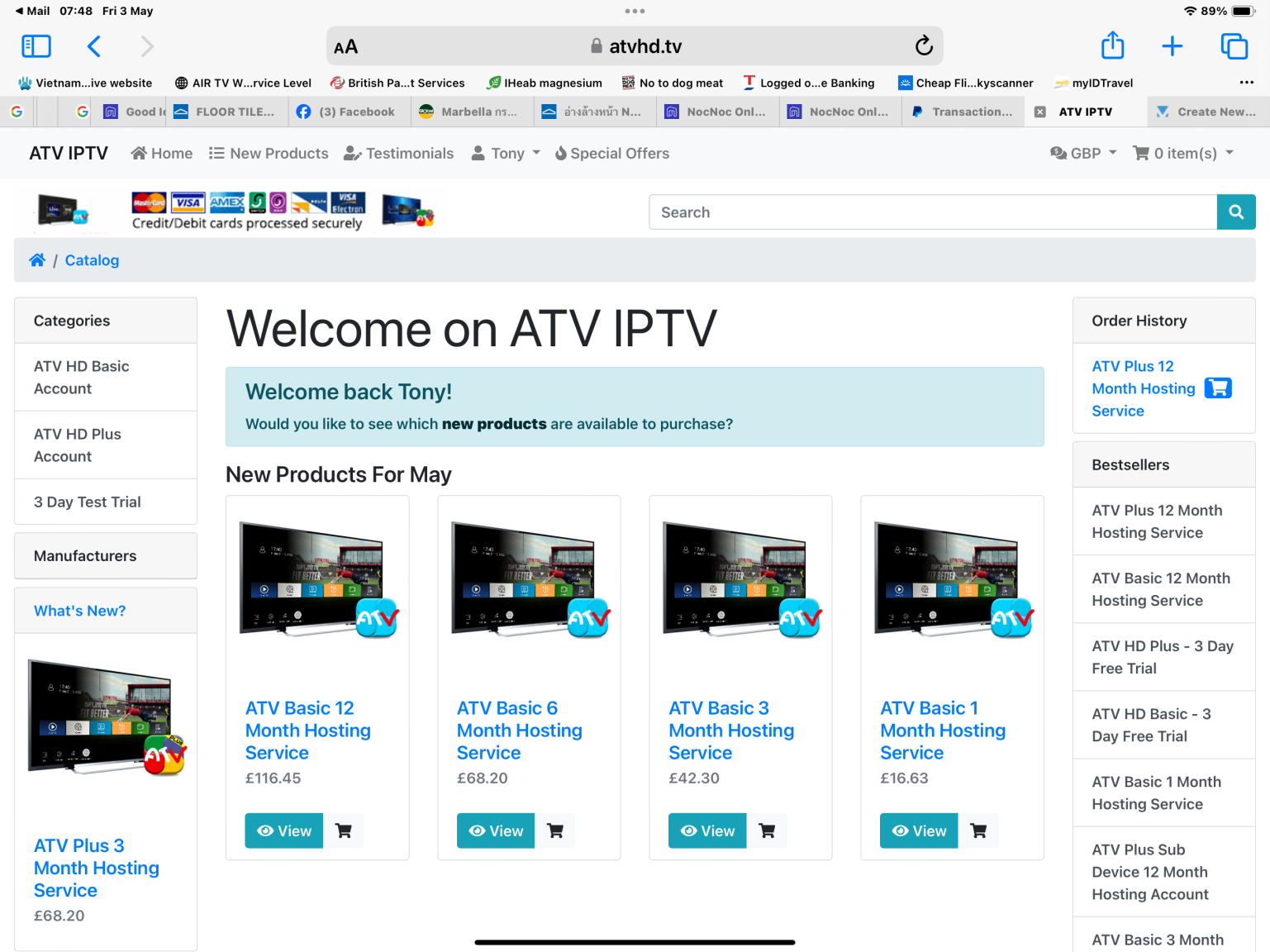Select ATV HD Basic Account category

[106, 378]
